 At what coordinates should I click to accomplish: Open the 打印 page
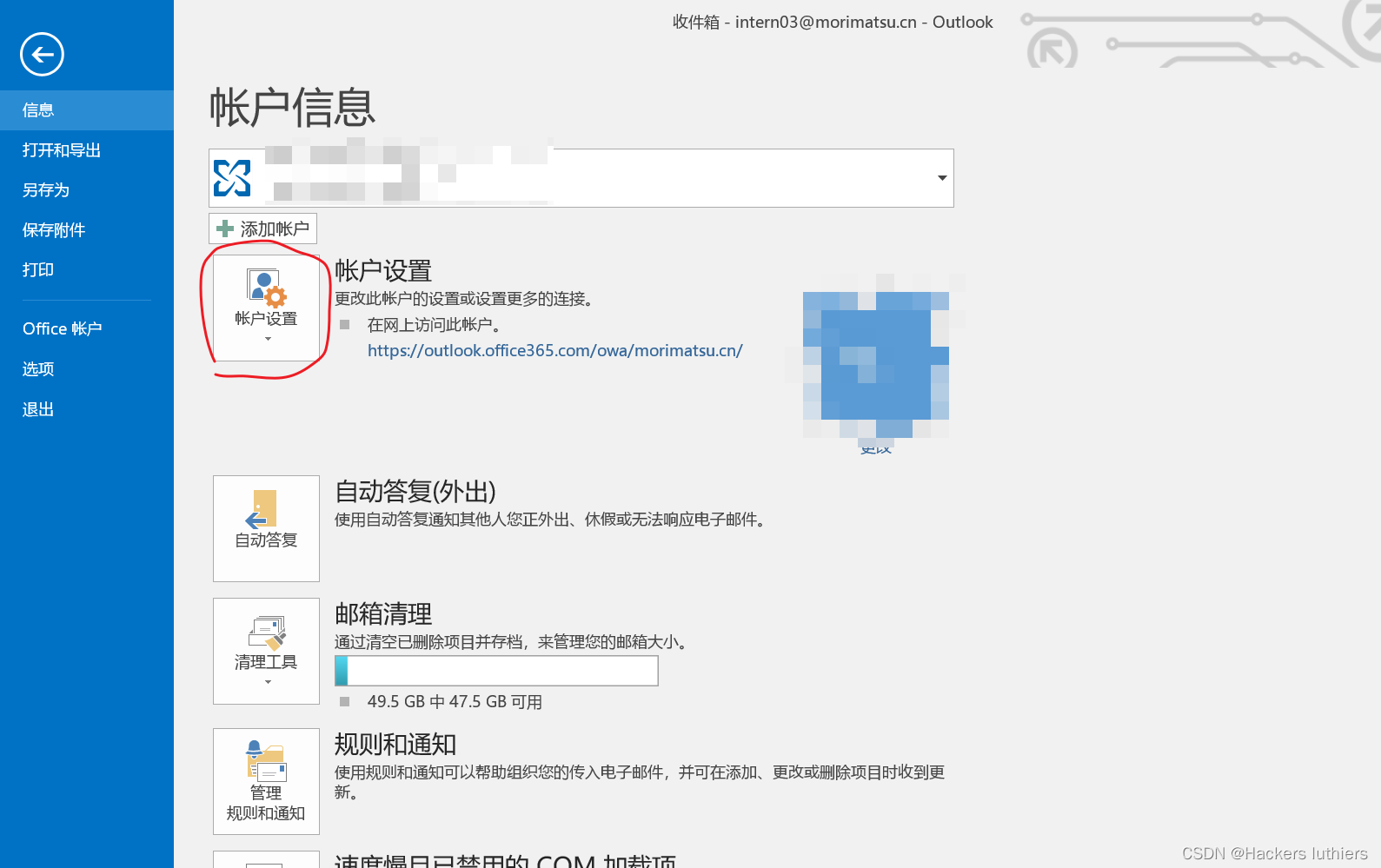87,270
